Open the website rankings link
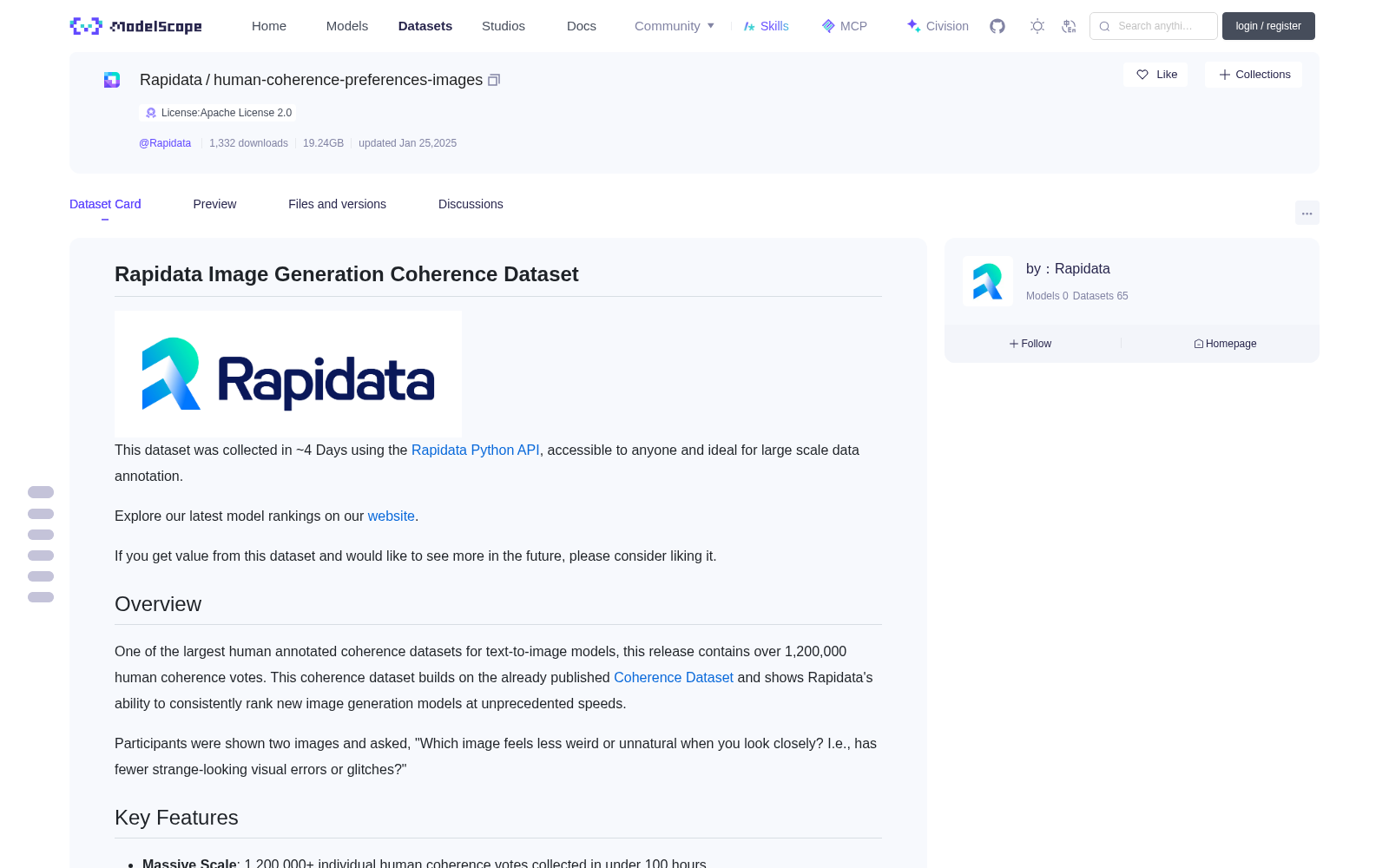The height and width of the screenshot is (868, 1389). coord(391,516)
